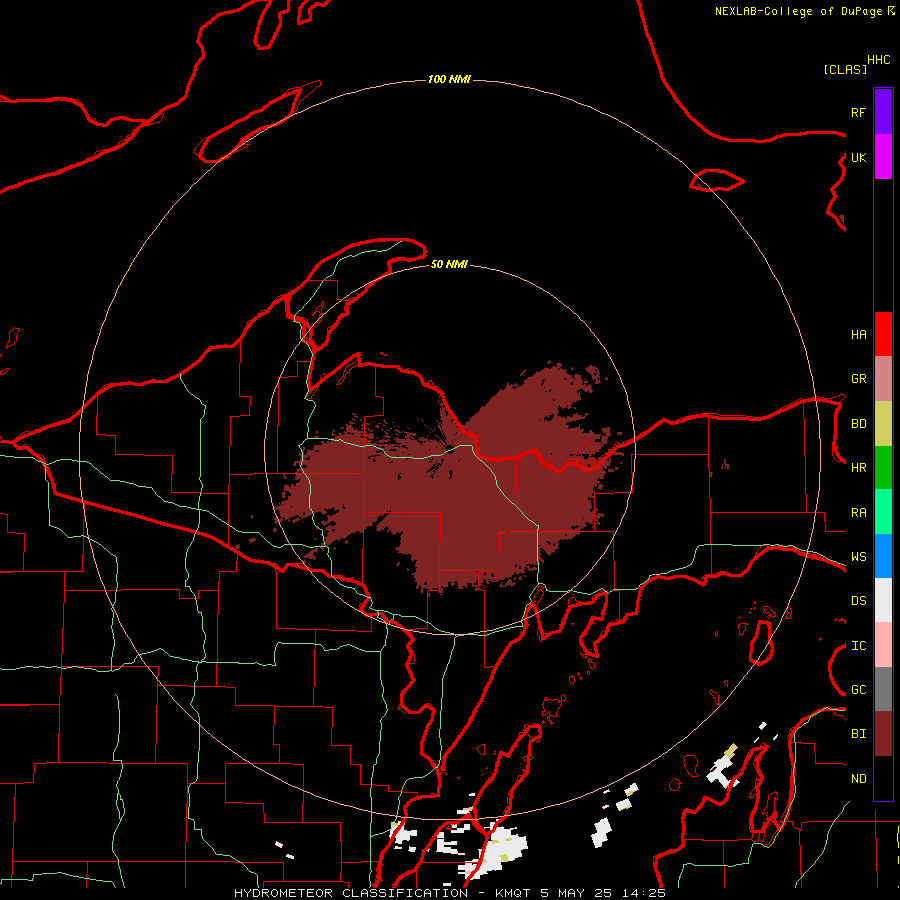Click the ND black legend swatch
The height and width of the screenshot is (900, 900).
pyautogui.click(x=883, y=778)
